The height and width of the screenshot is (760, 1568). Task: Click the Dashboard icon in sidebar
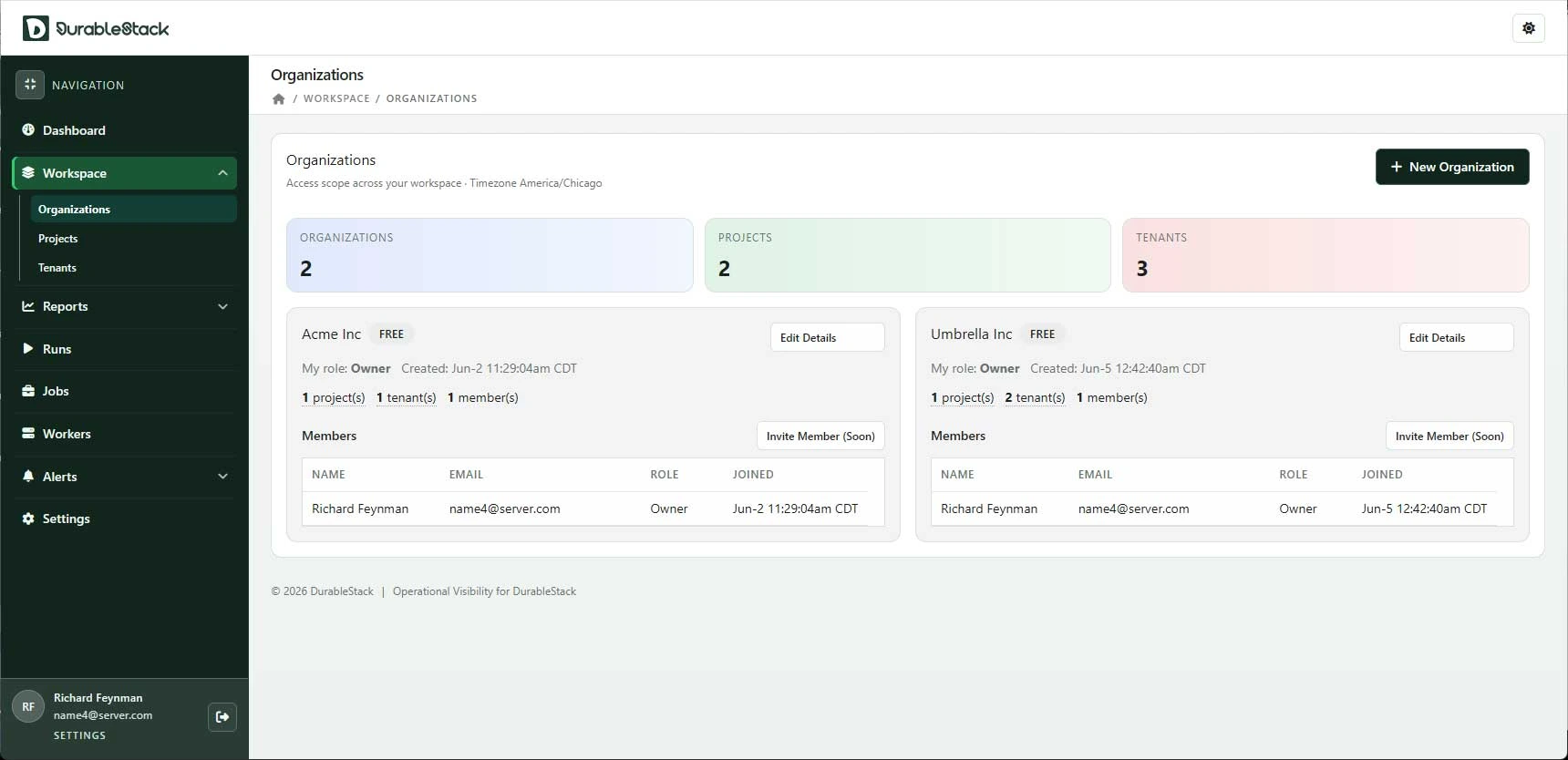click(28, 130)
